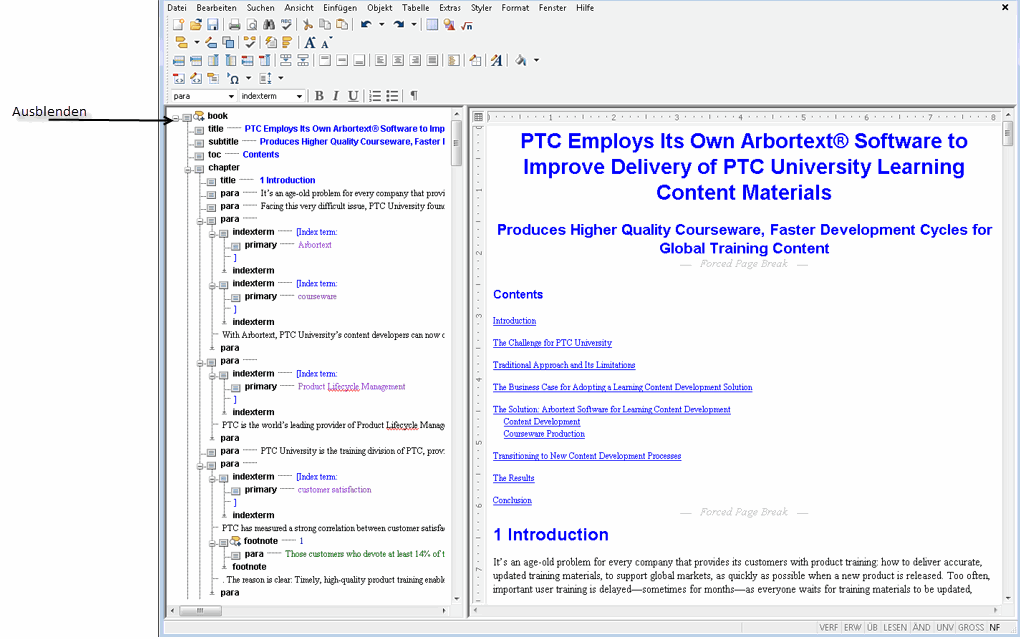1020x639 pixels.
Task: Follow the Conclusion contents link
Action: [x=512, y=500]
